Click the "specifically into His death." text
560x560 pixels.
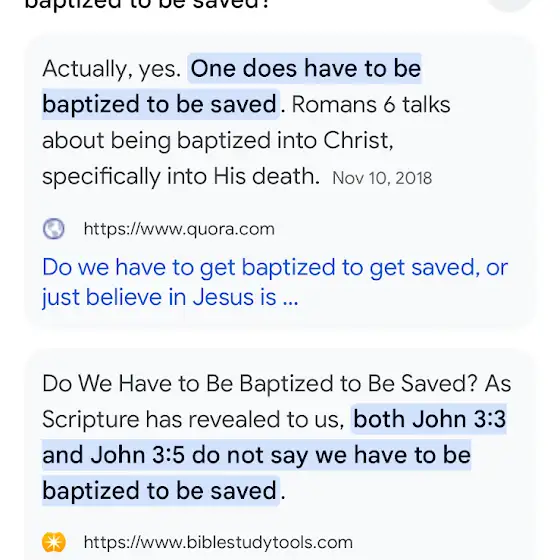coord(181,176)
